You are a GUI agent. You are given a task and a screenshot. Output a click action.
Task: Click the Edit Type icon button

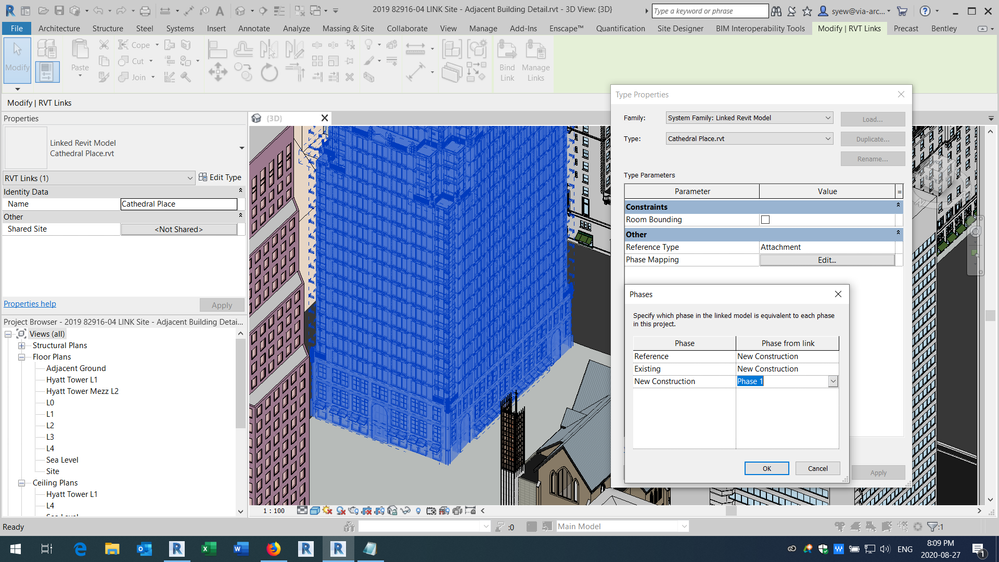(220, 178)
